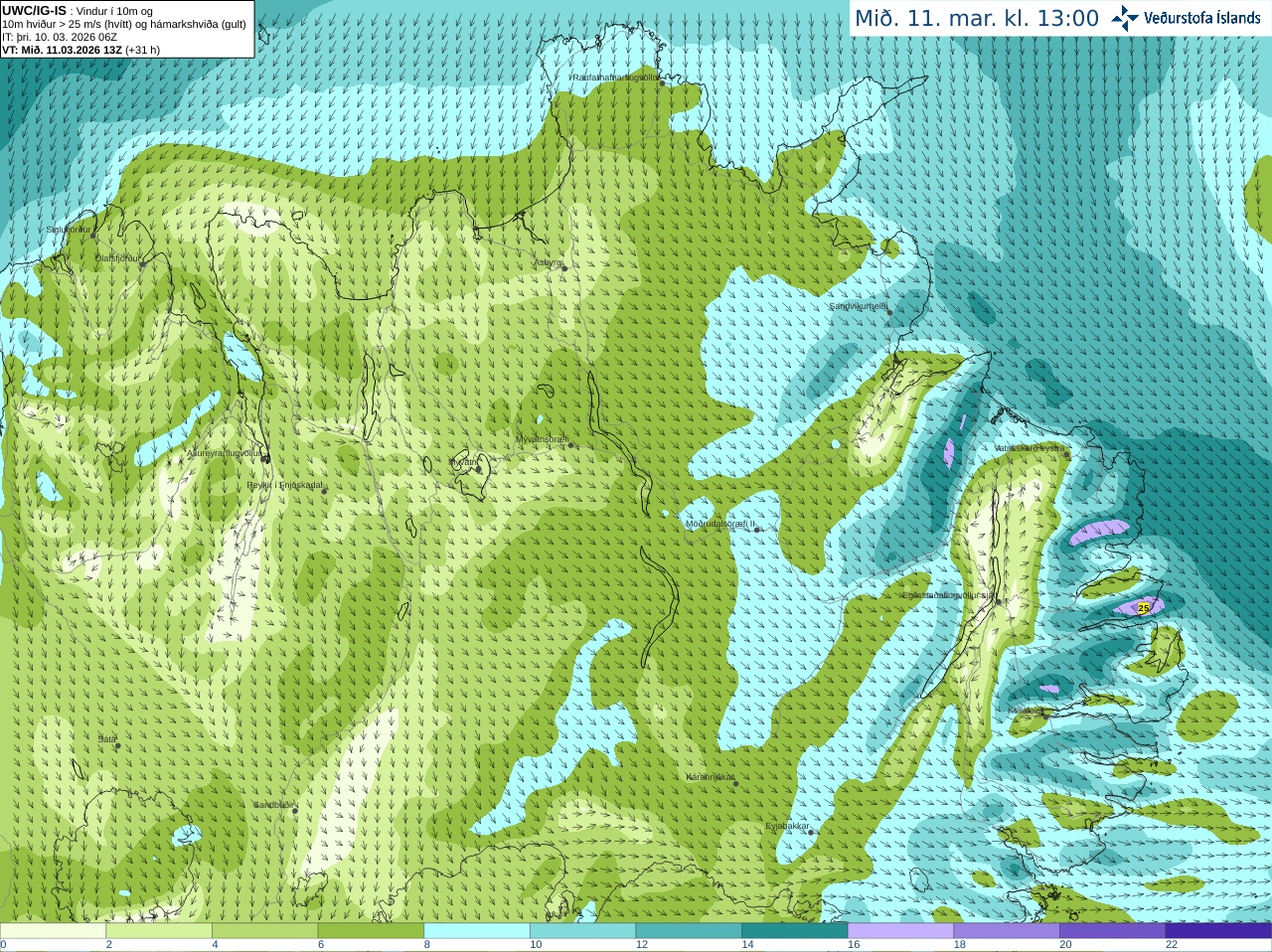Click the legend value 12
Viewport: 1272px width, 952px height.
point(642,945)
